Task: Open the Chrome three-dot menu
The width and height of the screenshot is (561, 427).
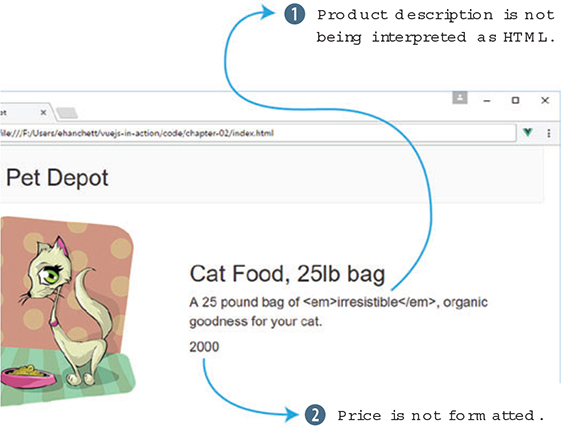Action: [548, 133]
